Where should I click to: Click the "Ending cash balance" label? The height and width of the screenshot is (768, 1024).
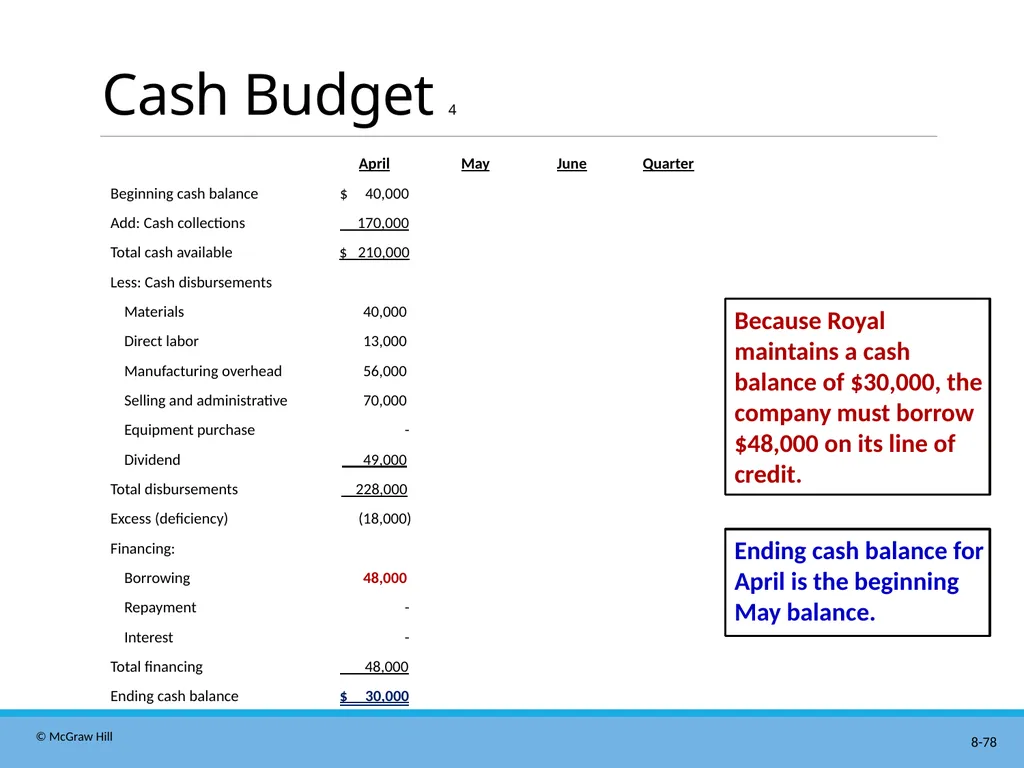click(174, 696)
